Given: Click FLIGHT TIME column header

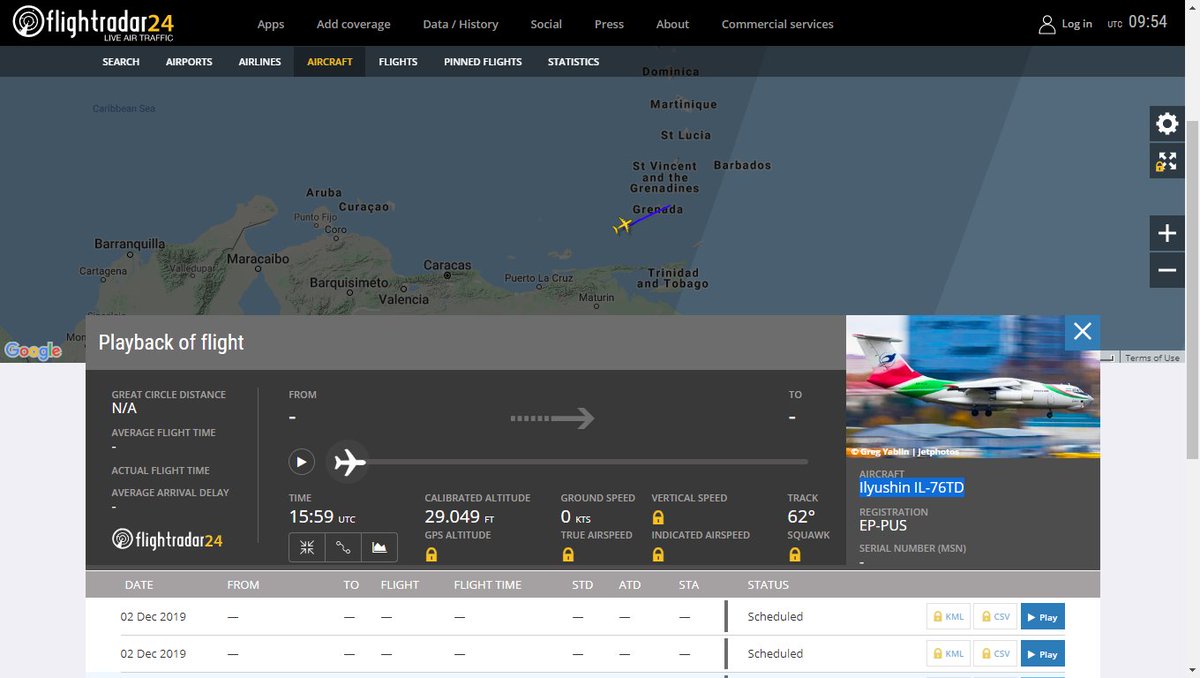Looking at the screenshot, I should click(x=488, y=585).
